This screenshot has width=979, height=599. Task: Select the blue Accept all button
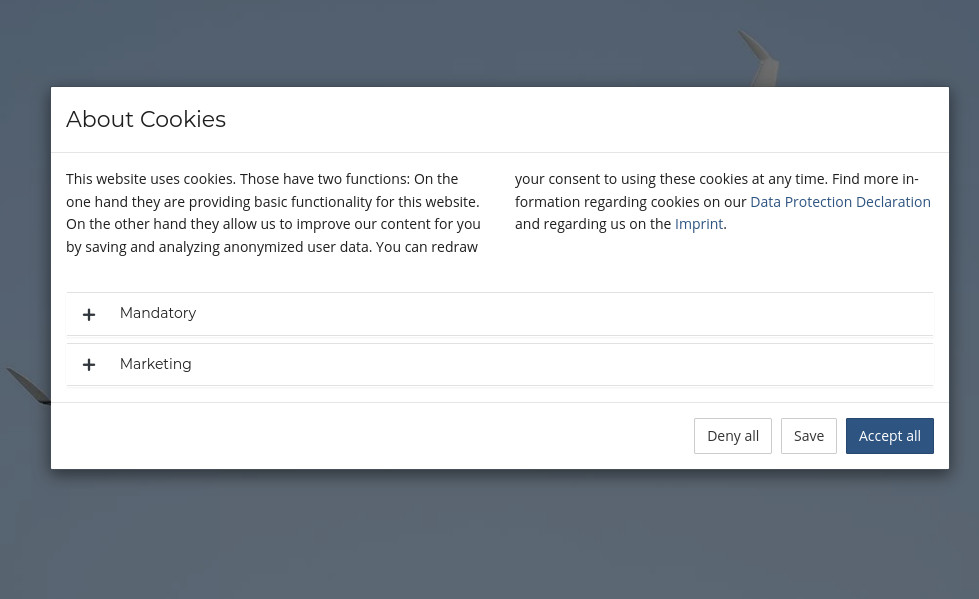click(889, 436)
